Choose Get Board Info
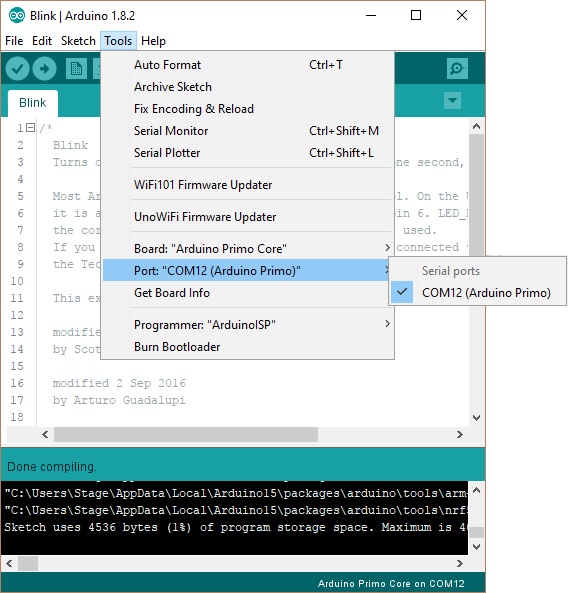 coord(248,293)
